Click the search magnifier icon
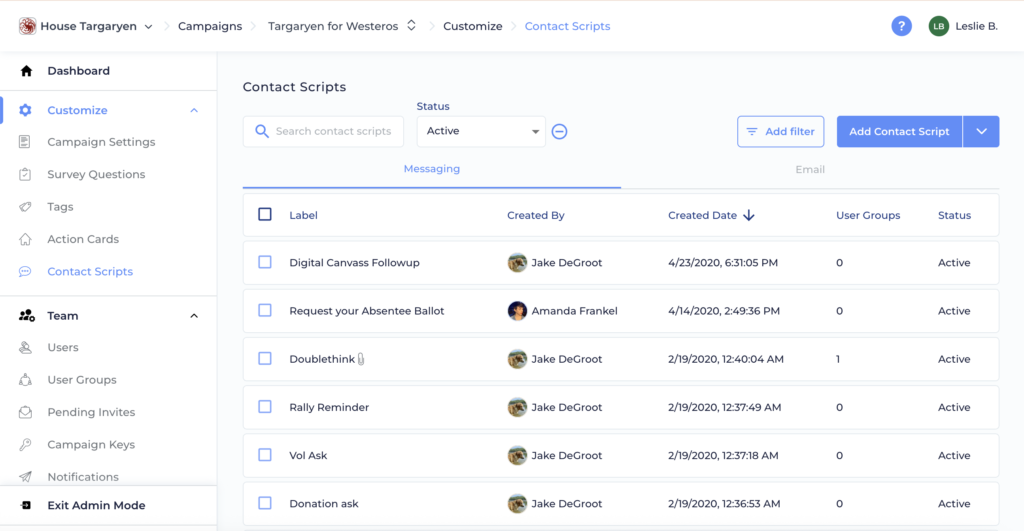Screen dimensions: 1024x531 point(262,131)
